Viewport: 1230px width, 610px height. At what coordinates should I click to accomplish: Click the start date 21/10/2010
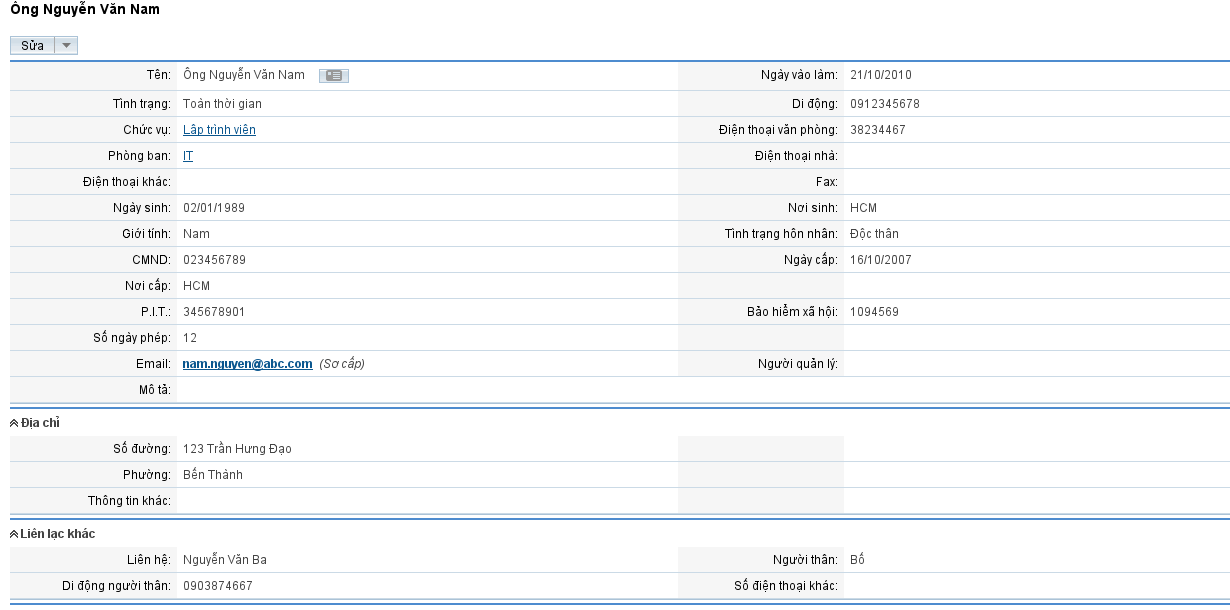click(880, 75)
